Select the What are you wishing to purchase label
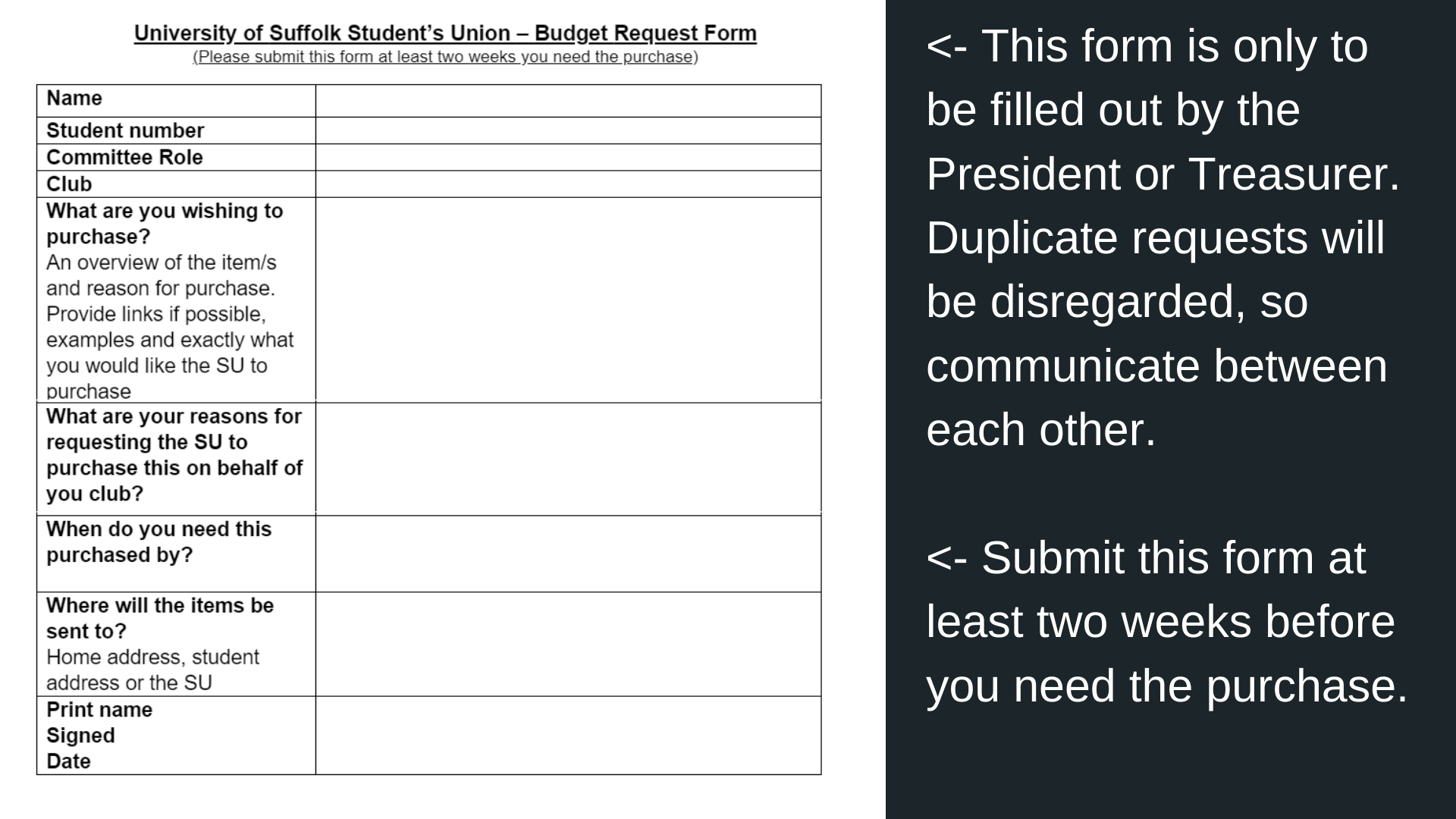 (165, 224)
